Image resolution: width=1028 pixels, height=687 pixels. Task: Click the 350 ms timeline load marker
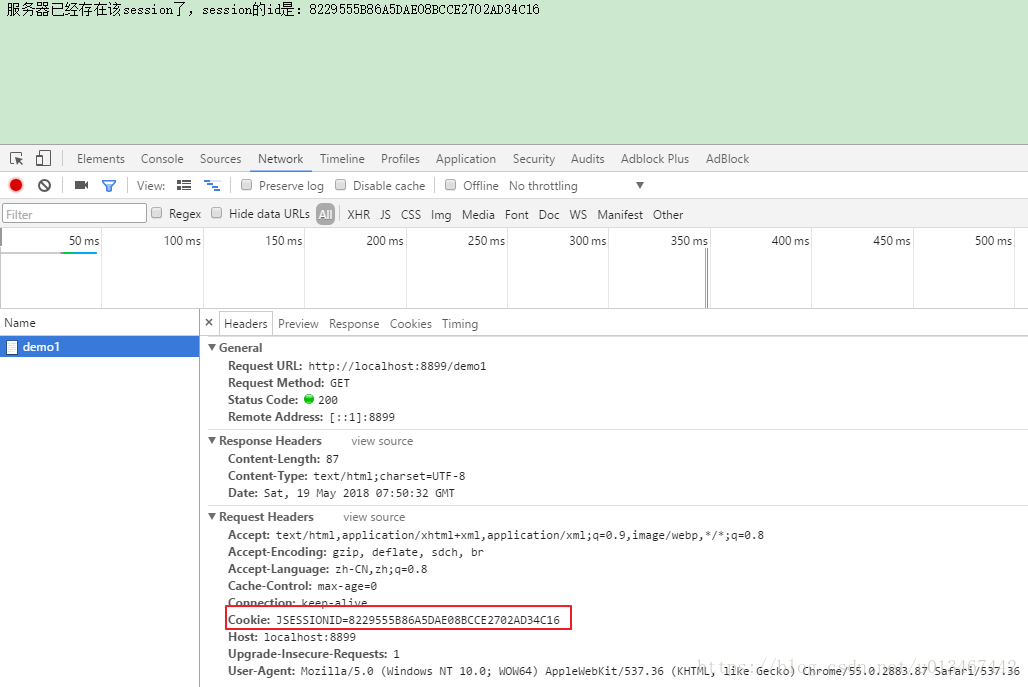pyautogui.click(x=707, y=278)
